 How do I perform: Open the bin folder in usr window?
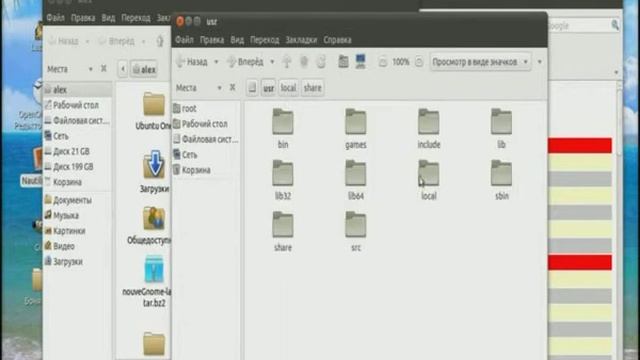point(282,122)
